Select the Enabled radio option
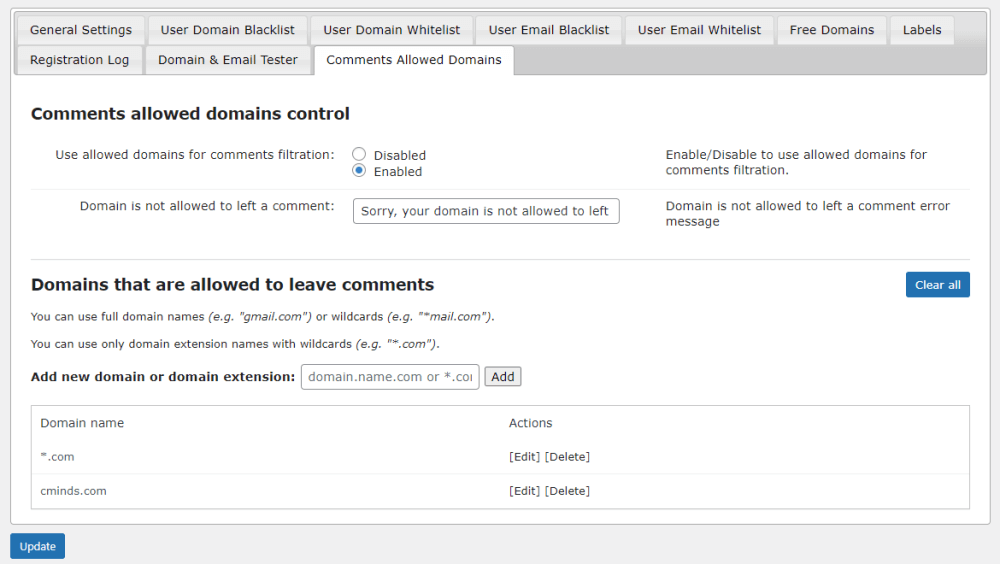Viewport: 1000px width, 564px height. 359,171
